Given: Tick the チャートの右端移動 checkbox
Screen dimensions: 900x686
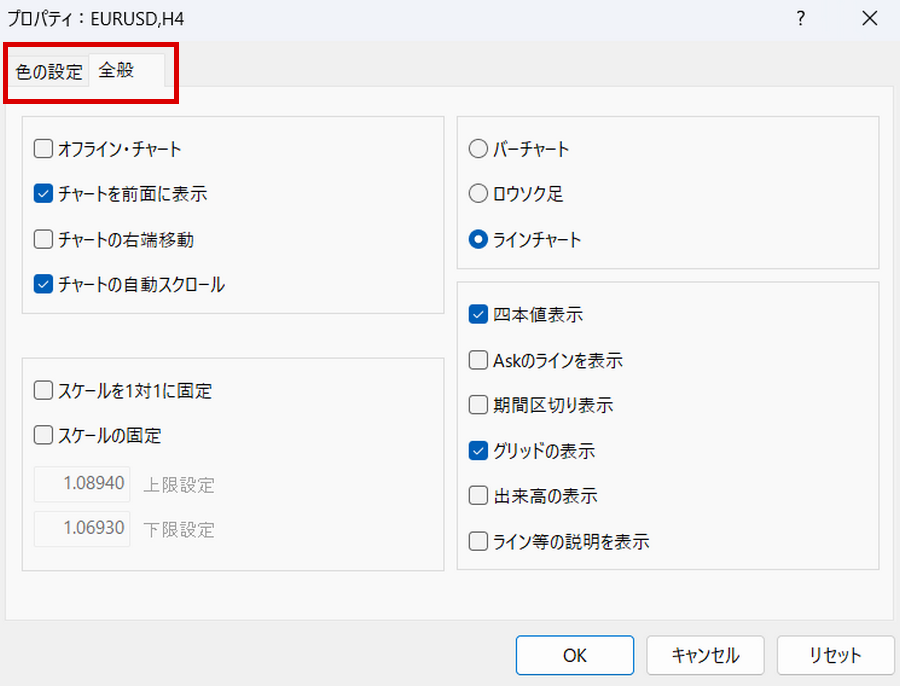Looking at the screenshot, I should coord(43,239).
